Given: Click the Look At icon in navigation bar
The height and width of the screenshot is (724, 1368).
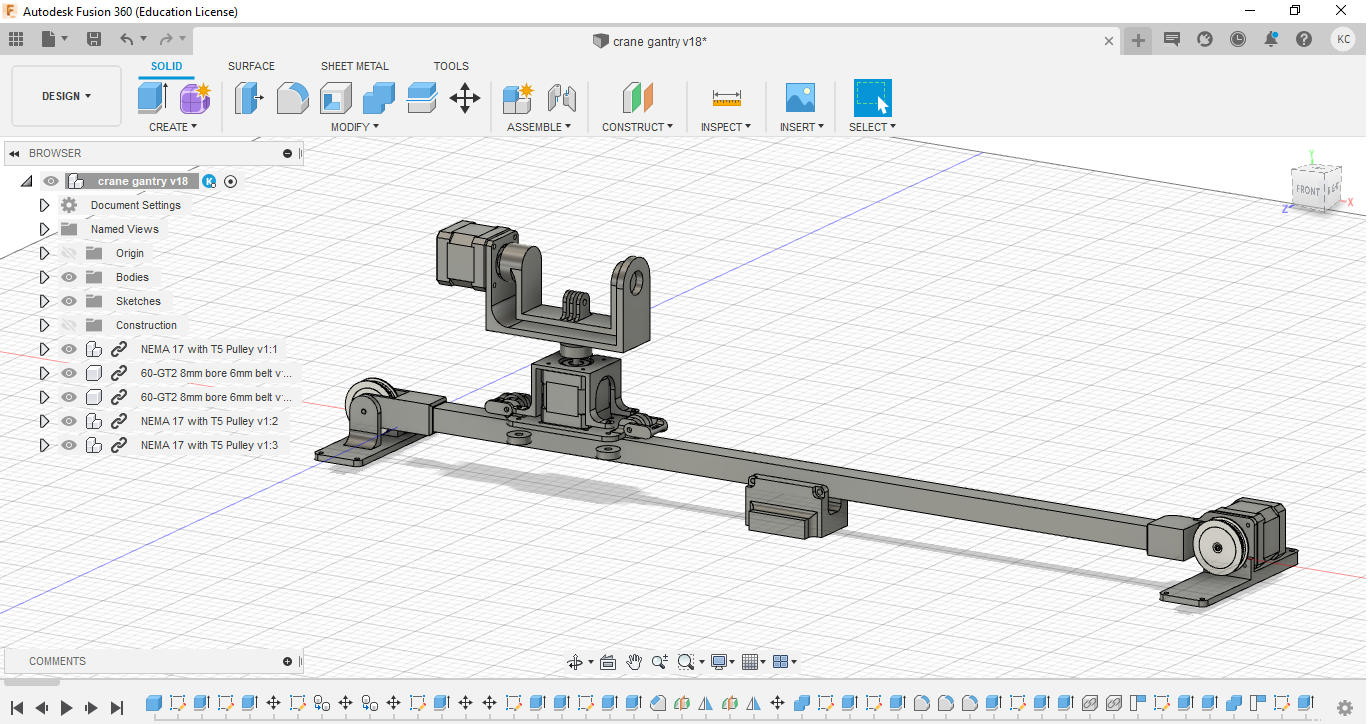Looking at the screenshot, I should pyautogui.click(x=609, y=662).
